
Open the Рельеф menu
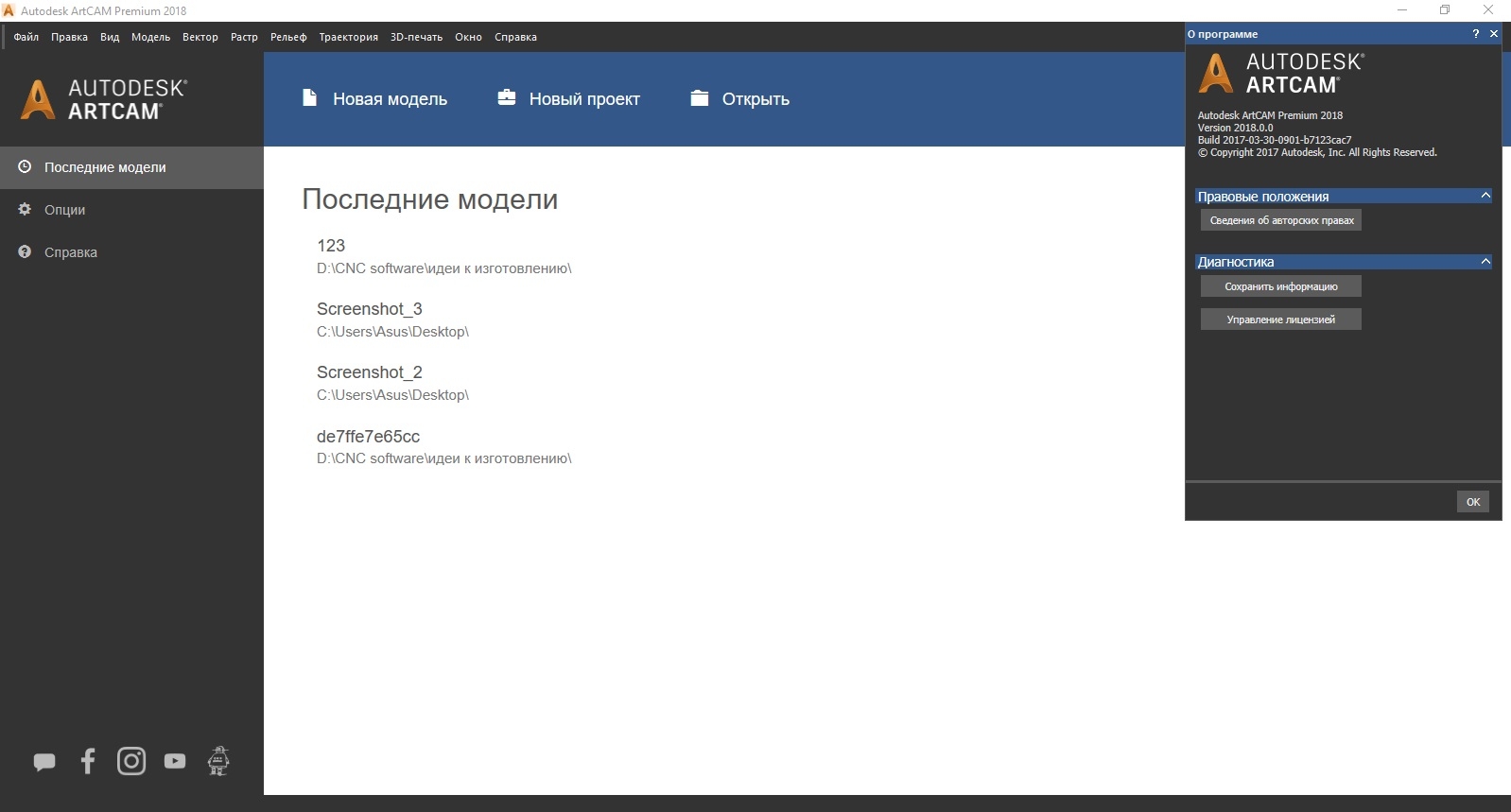[288, 37]
